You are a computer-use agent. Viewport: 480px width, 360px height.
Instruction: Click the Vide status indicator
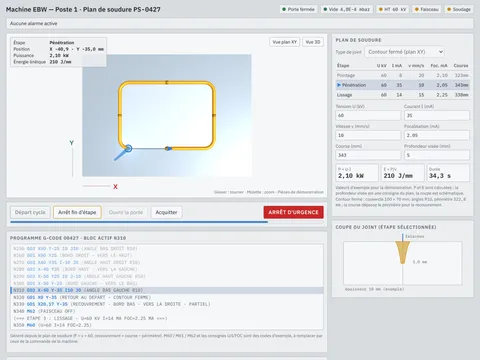click(x=347, y=9)
